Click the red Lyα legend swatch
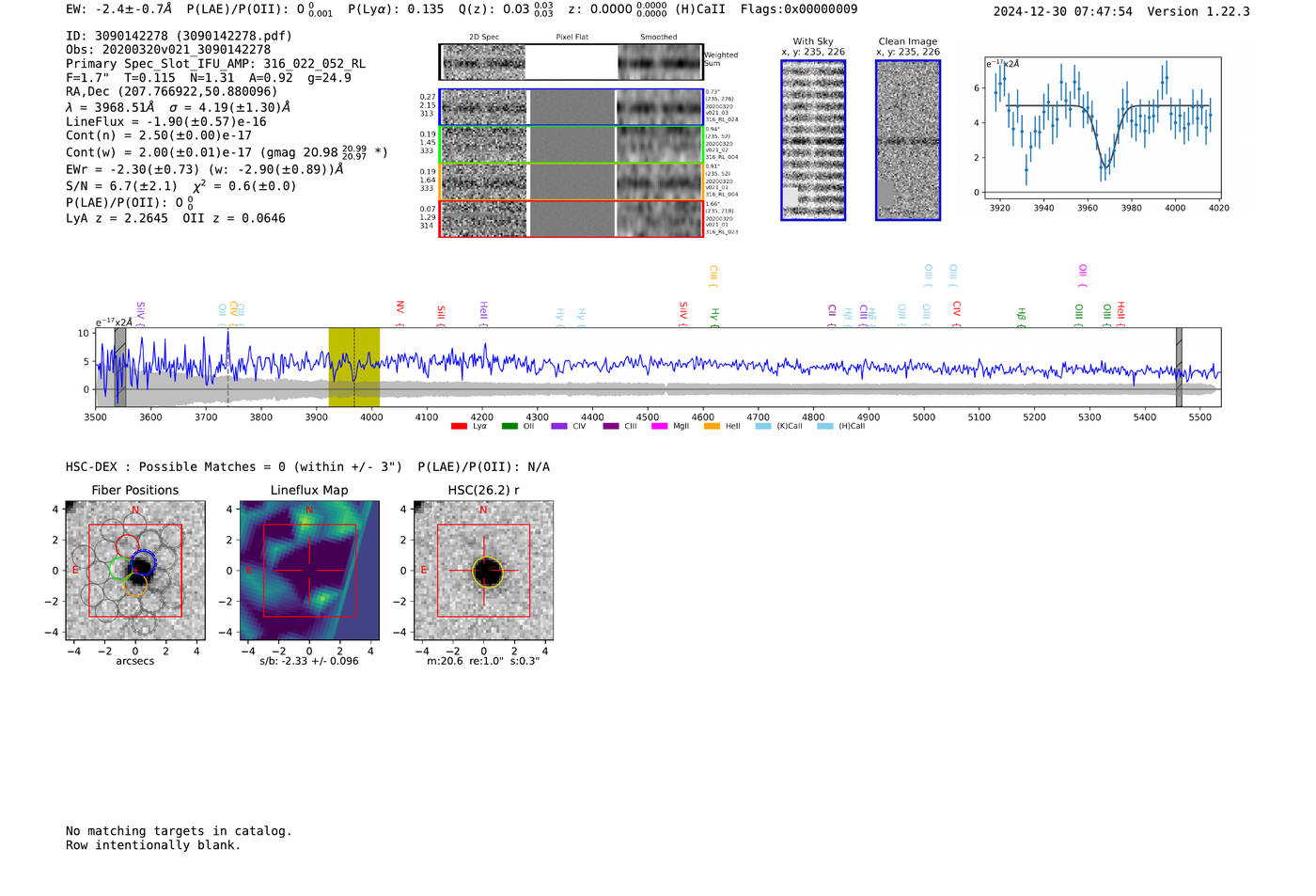This screenshot has height=896, width=1316. [459, 427]
